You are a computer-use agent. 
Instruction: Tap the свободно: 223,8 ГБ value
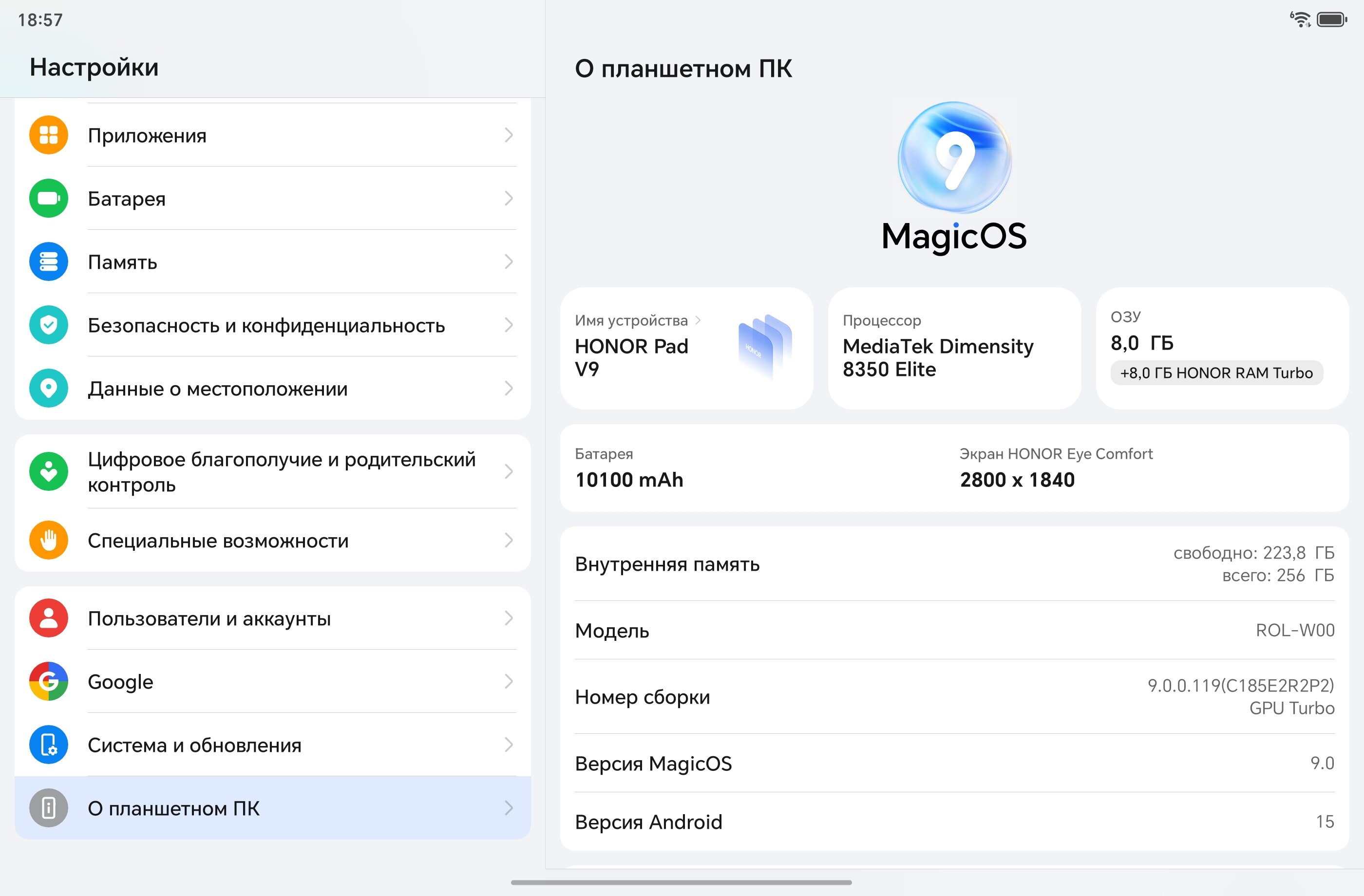pos(1254,552)
